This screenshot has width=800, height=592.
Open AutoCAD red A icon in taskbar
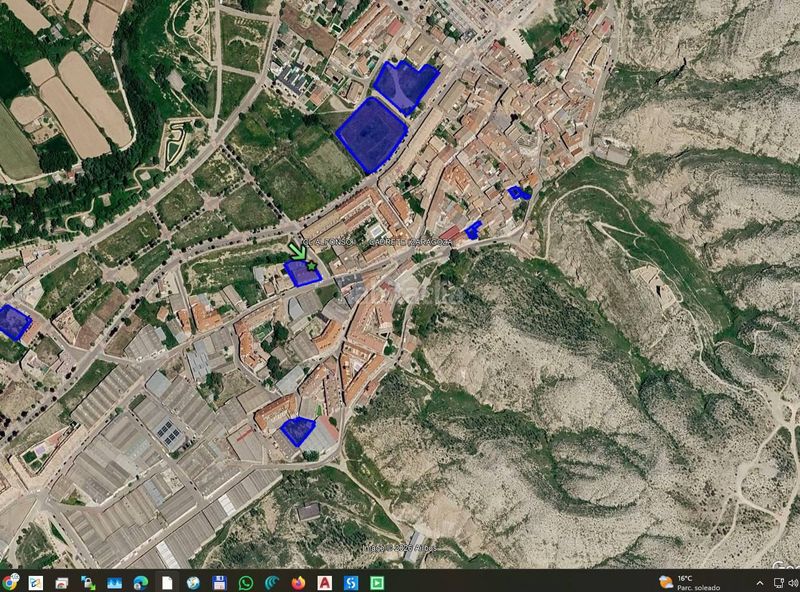click(324, 582)
